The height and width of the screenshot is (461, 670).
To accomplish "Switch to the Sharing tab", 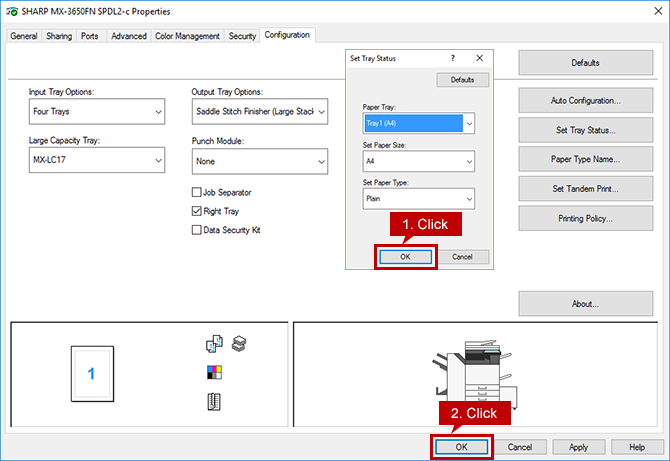I will click(59, 36).
